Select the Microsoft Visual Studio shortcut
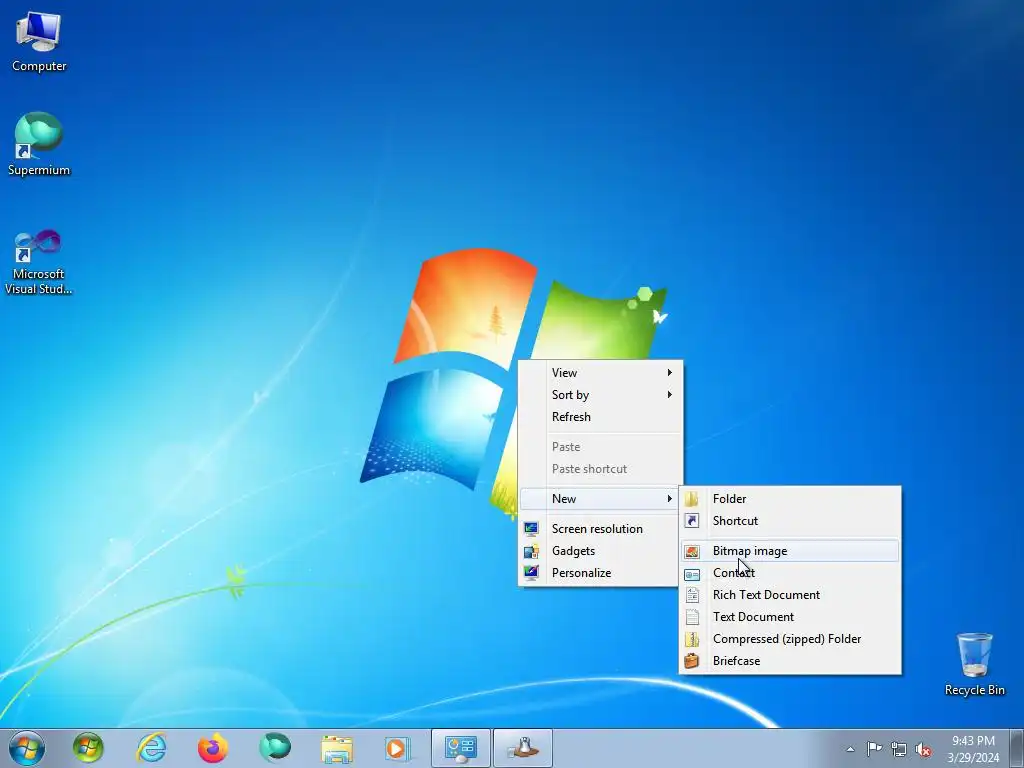 (39, 261)
